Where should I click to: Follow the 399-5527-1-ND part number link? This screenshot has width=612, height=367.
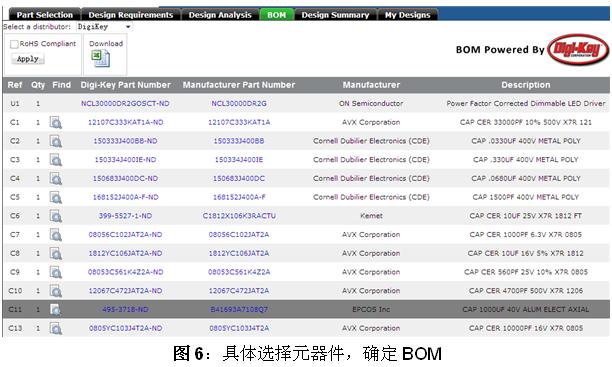125,216
